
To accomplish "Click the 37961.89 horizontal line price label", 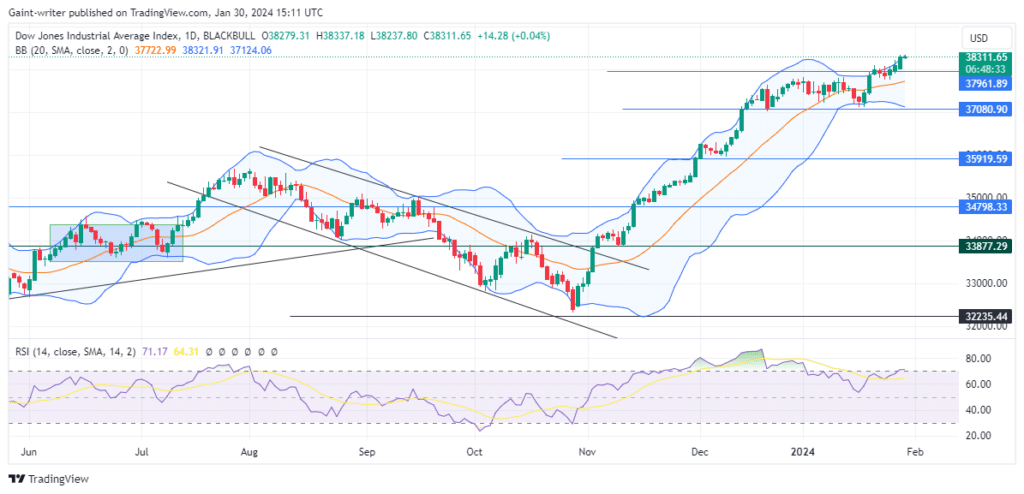I will coord(985,84).
